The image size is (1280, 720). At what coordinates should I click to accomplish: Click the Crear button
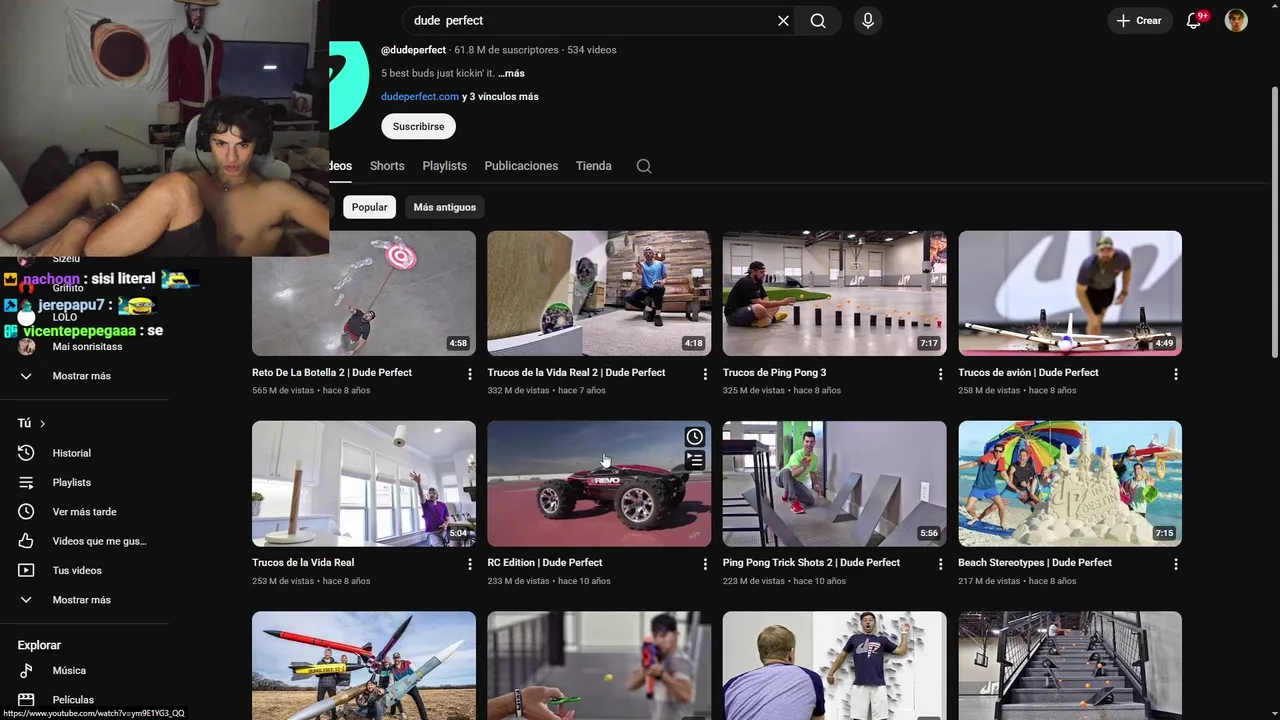[x=1140, y=21]
